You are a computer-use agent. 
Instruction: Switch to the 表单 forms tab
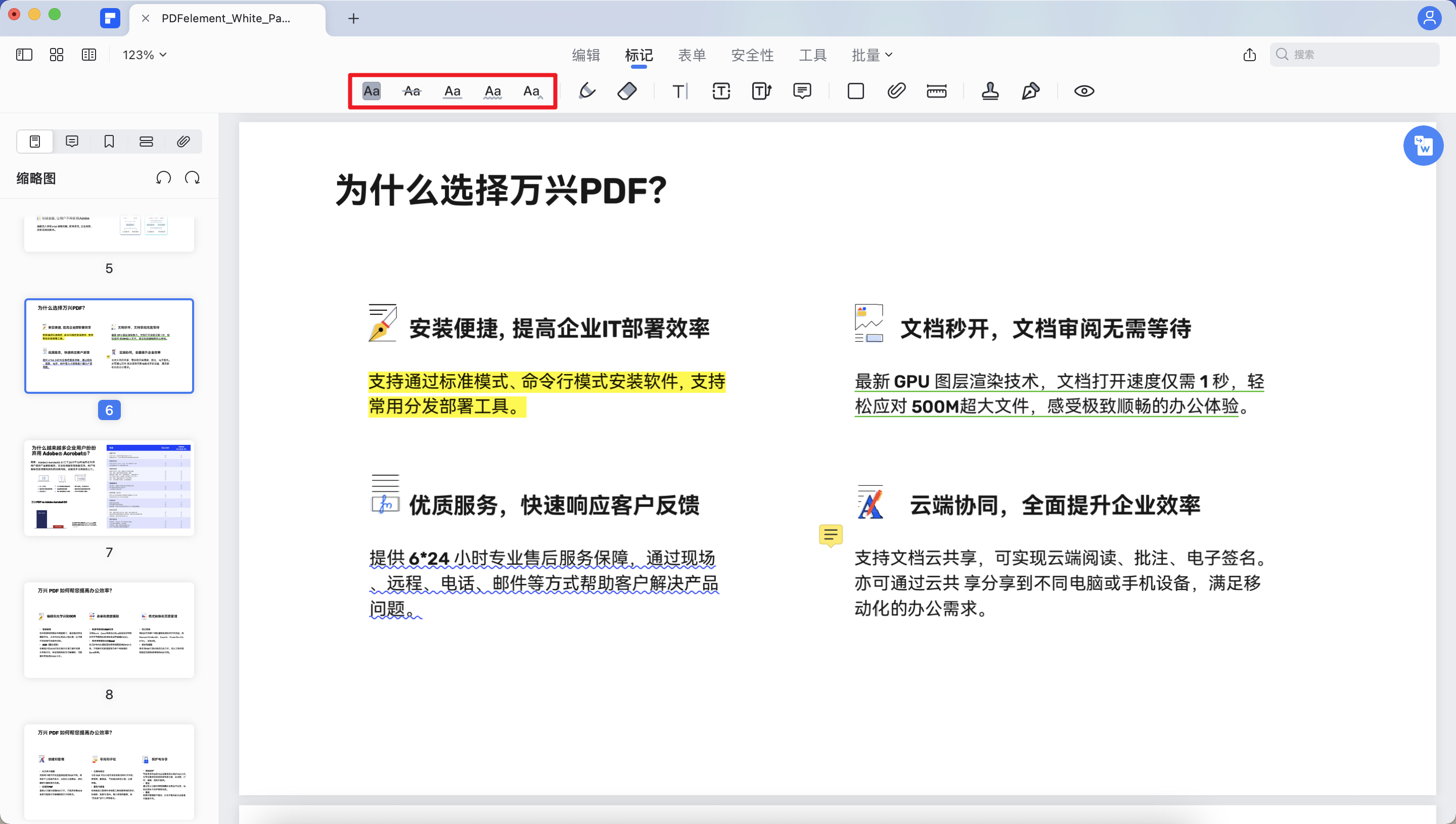click(x=692, y=54)
